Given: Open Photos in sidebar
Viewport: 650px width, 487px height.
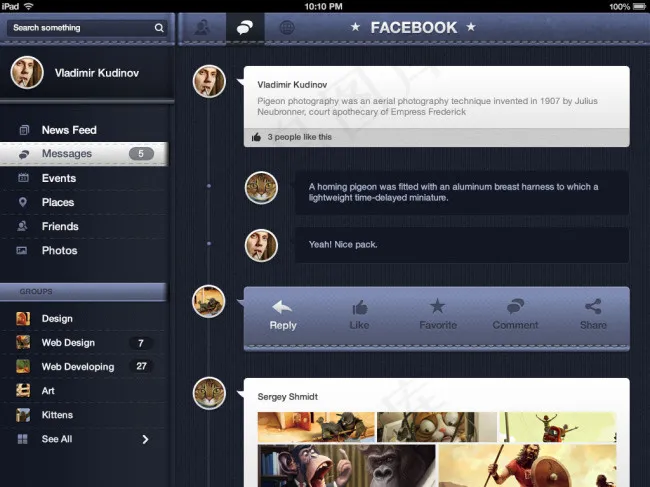Looking at the screenshot, I should pyautogui.click(x=85, y=250).
